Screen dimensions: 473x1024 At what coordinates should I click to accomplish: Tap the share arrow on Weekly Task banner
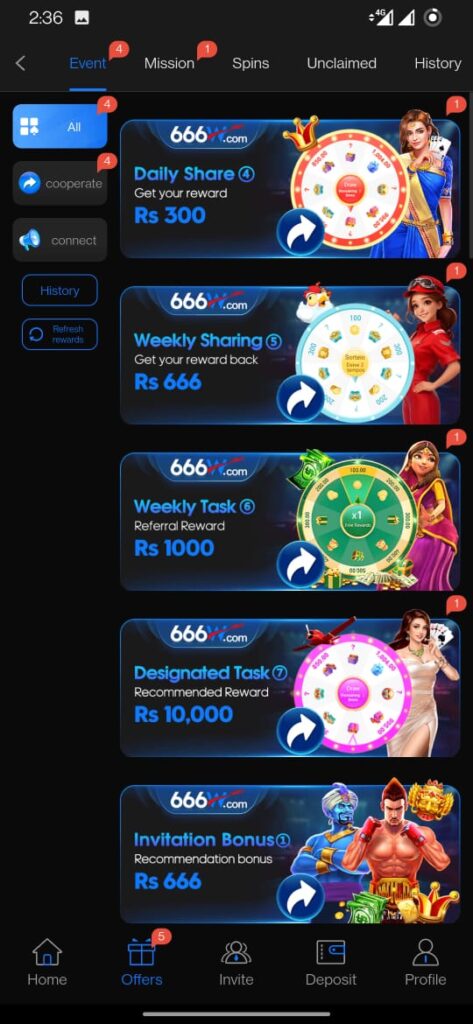pyautogui.click(x=301, y=565)
